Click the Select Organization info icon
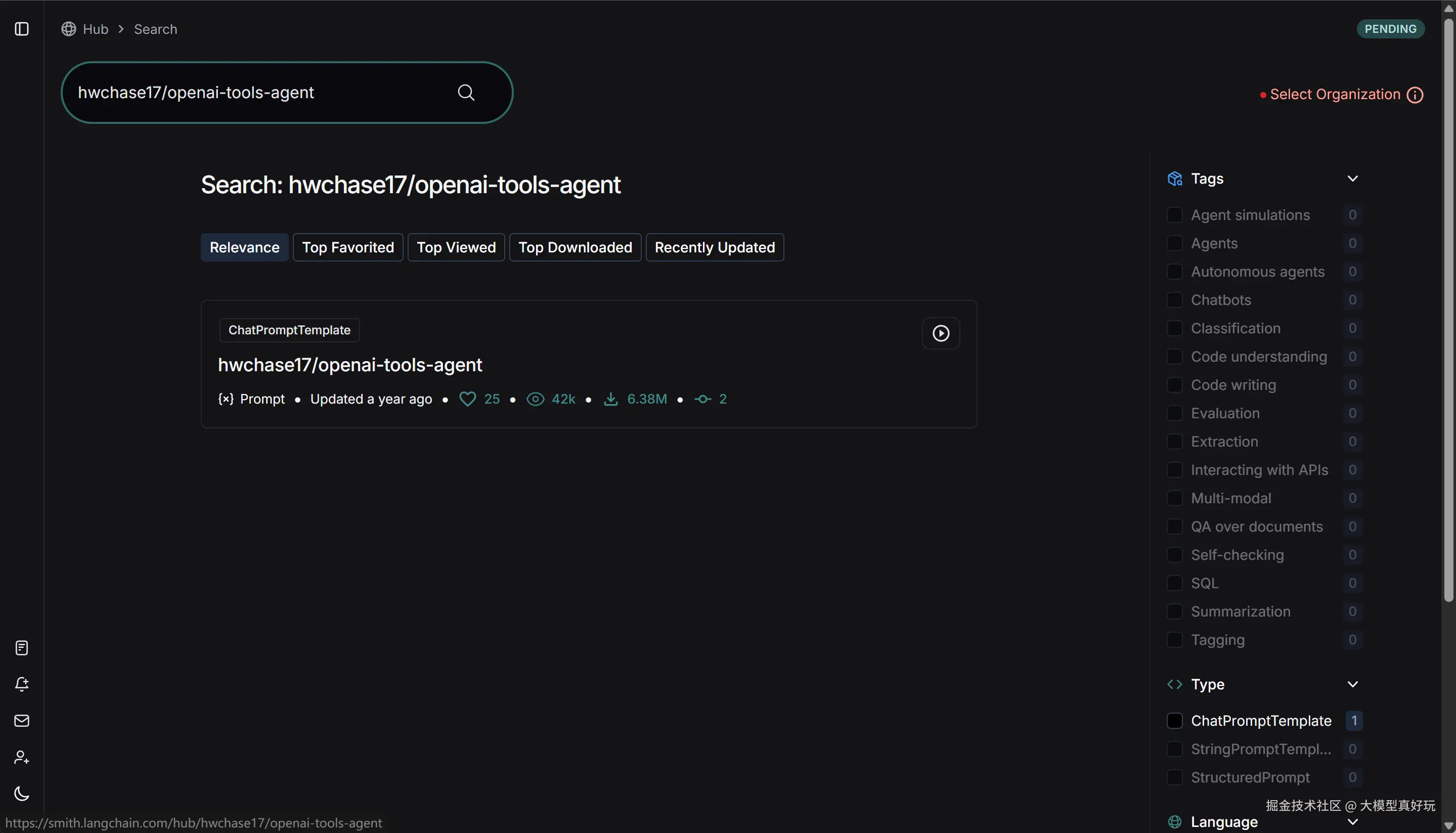The width and height of the screenshot is (1456, 833). 1415,95
